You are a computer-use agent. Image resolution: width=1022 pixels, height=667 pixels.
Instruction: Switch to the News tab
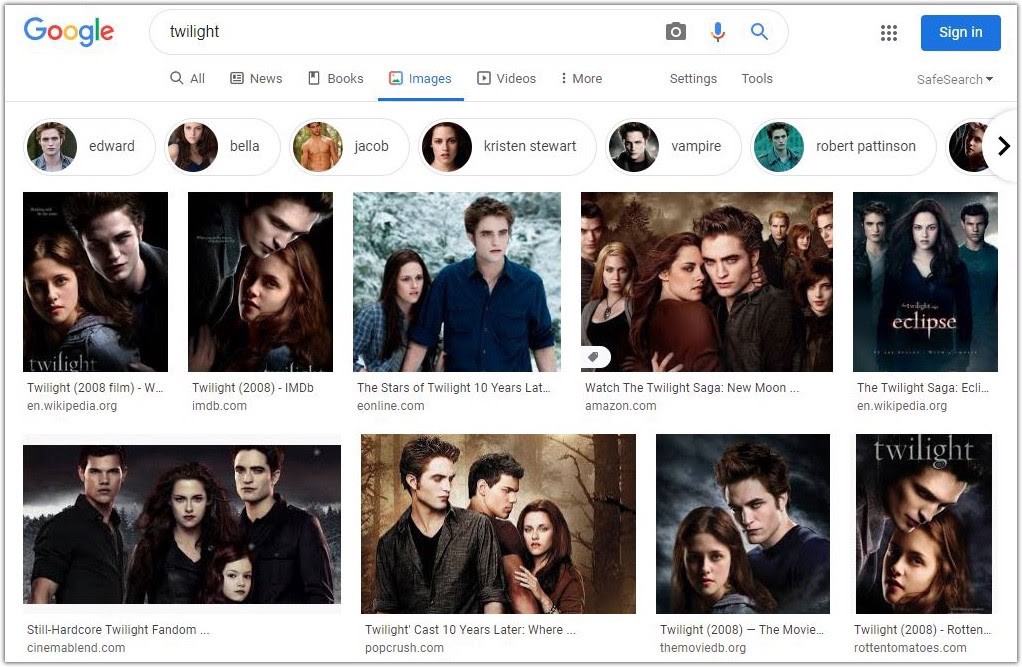256,79
